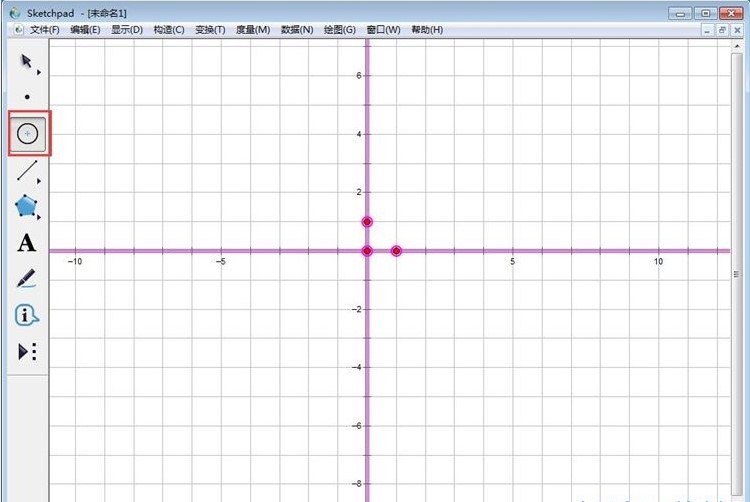The image size is (750, 502).
Task: Click the scroll up arrow on vertical scrollbar
Action: (739, 47)
